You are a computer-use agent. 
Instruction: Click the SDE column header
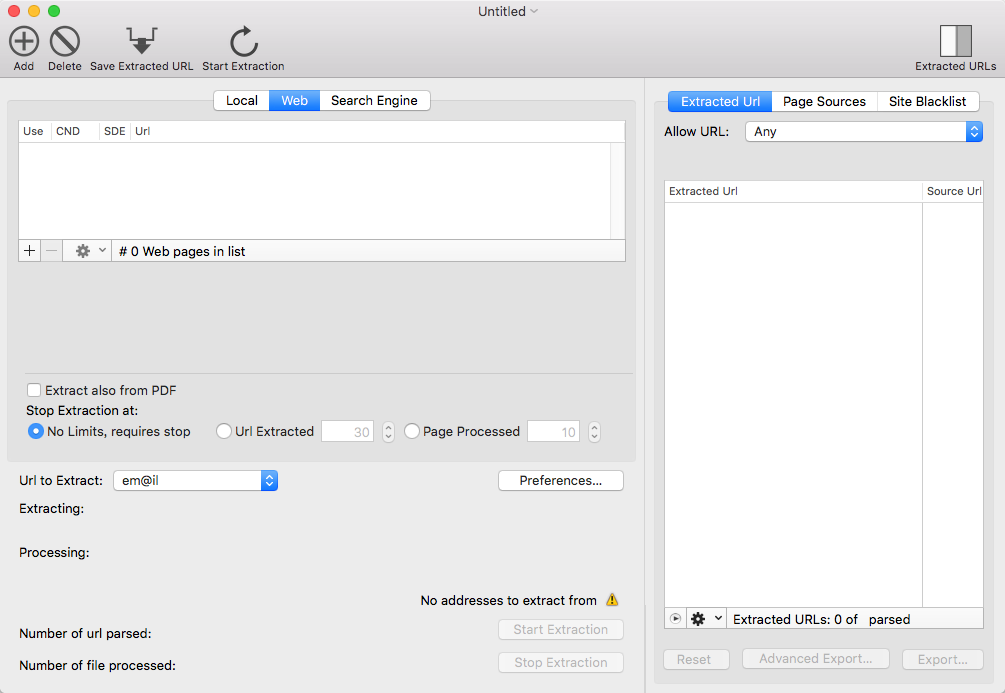(115, 131)
